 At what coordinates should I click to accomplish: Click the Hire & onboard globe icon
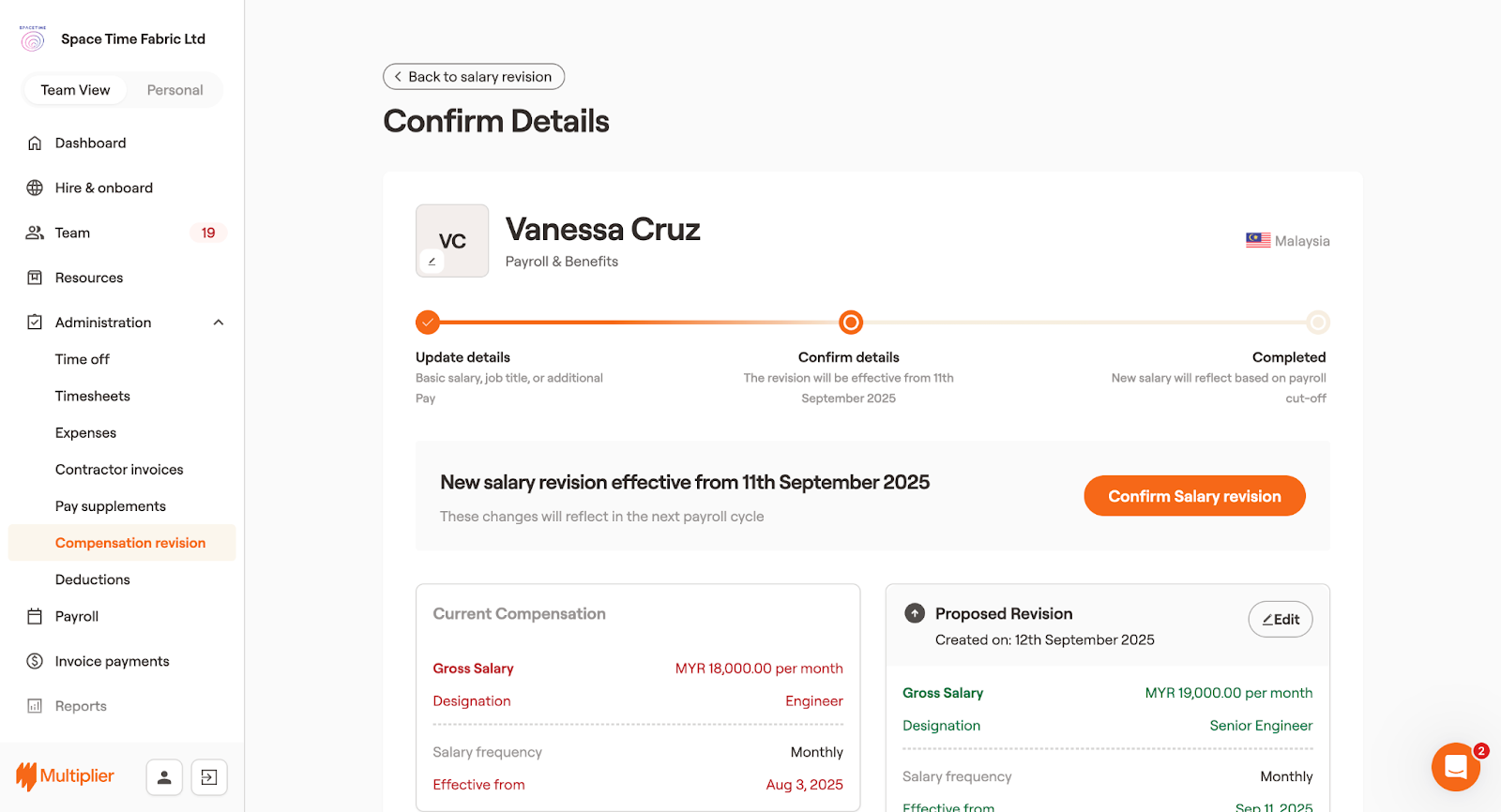tap(35, 188)
